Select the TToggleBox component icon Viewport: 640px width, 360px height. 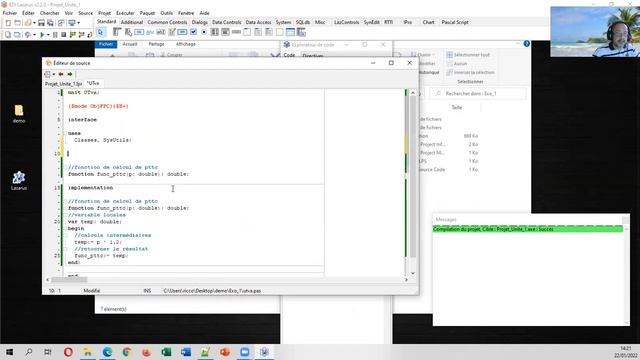click(182, 32)
